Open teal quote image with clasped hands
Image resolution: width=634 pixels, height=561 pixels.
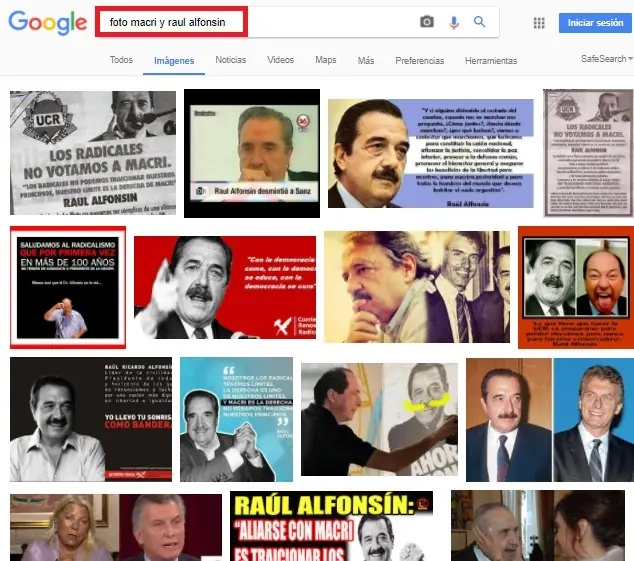[237, 419]
